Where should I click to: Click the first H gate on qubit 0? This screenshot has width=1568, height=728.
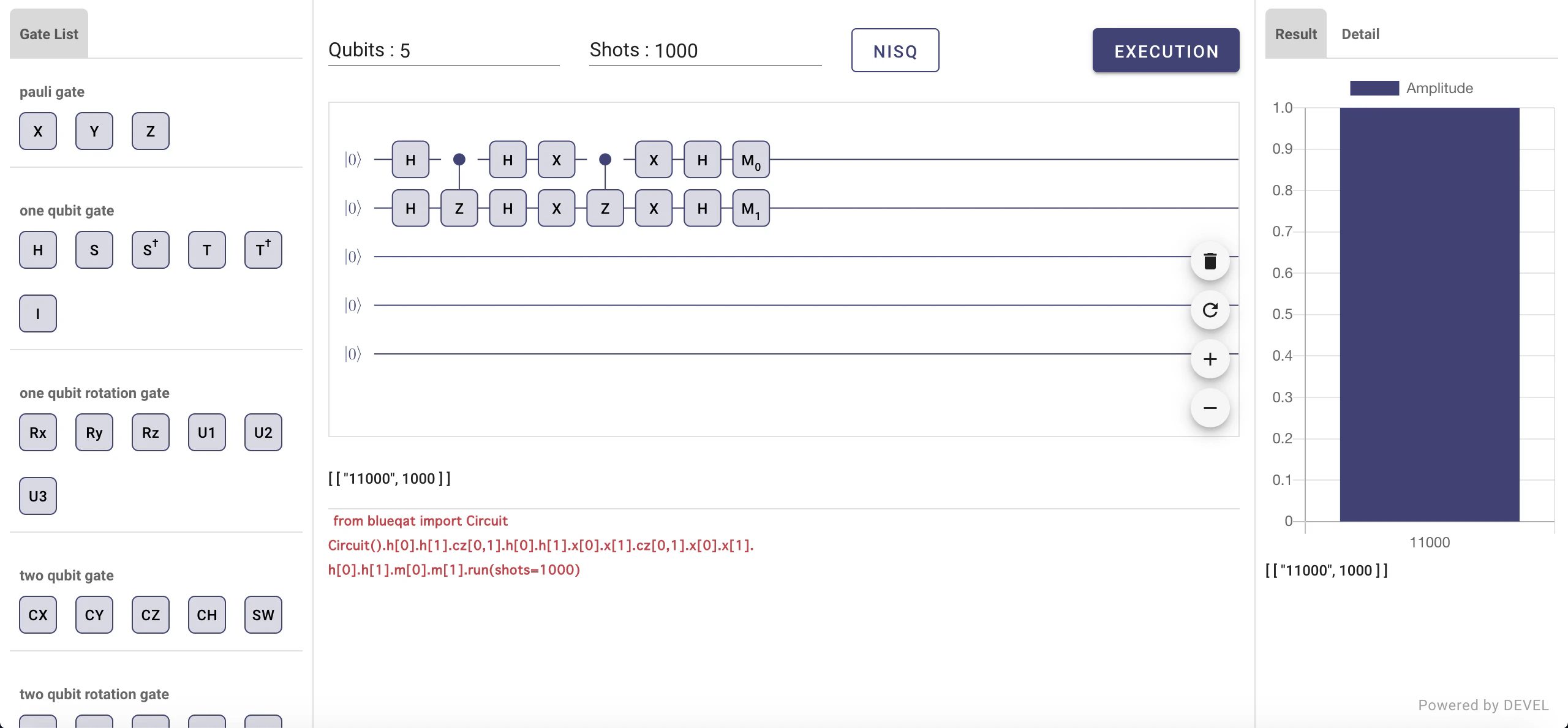(410, 160)
